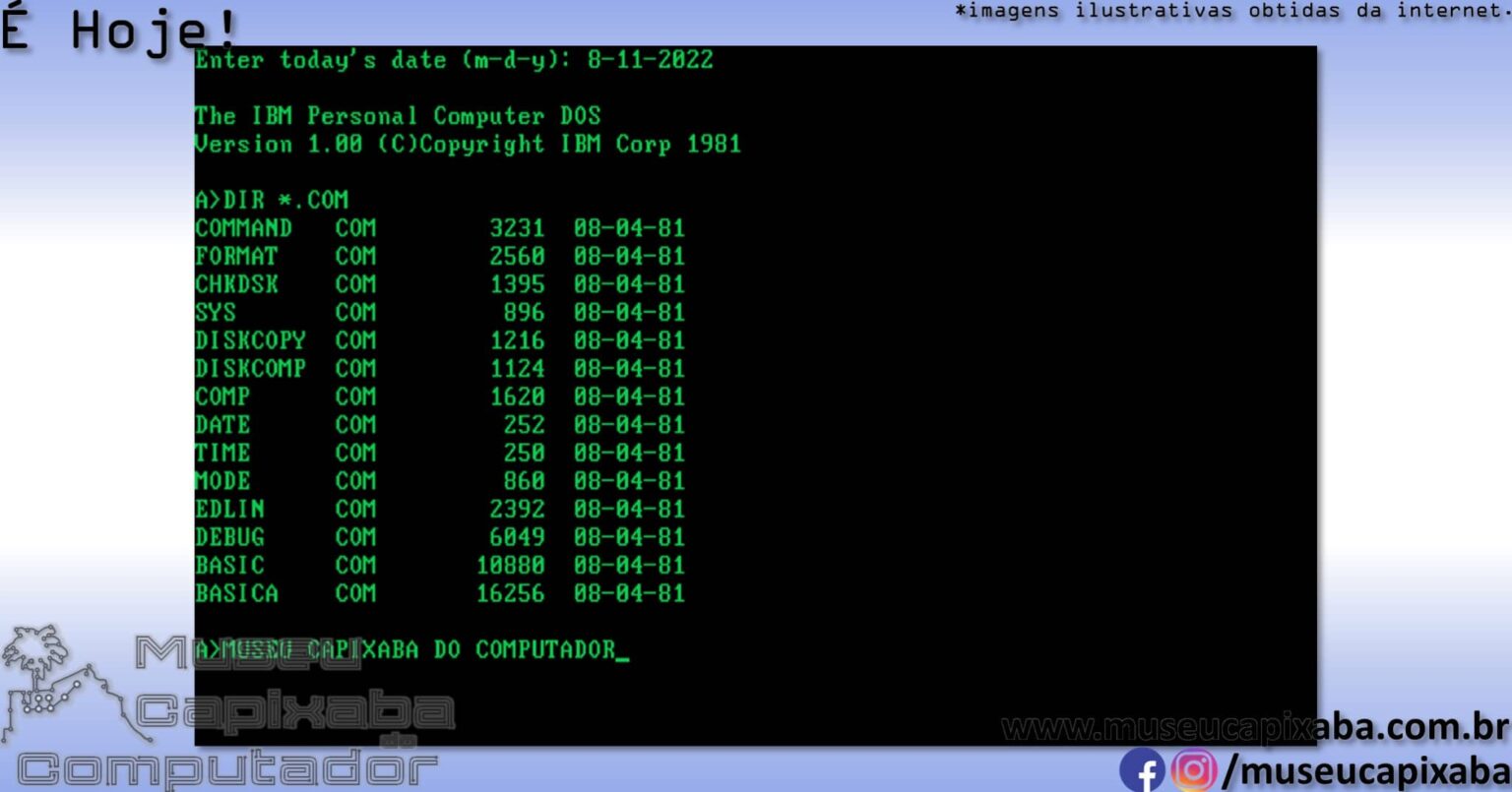Expand the MODE.COM file entry
The height and width of the screenshot is (792, 1512).
285,481
